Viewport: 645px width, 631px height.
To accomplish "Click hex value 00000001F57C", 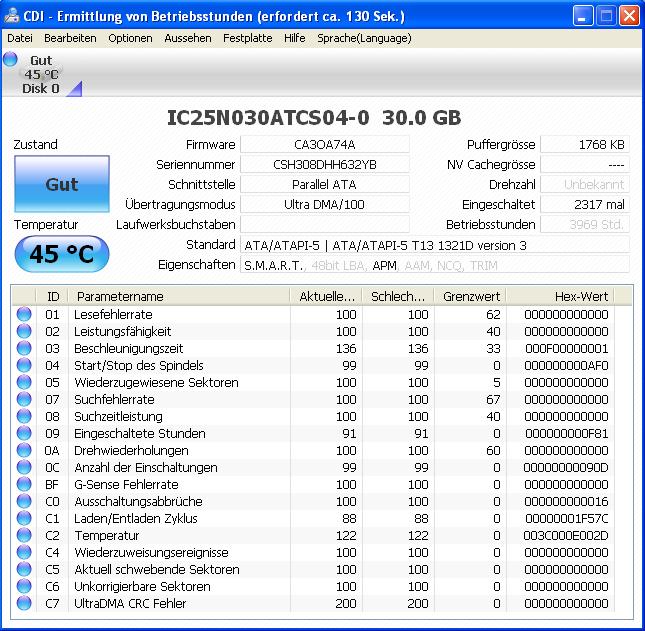I will click(x=566, y=518).
